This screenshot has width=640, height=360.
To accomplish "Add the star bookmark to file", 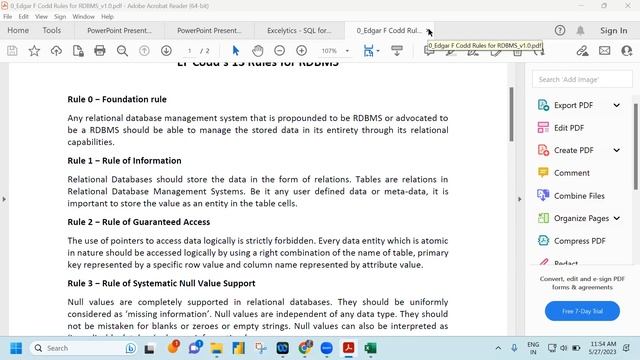I will (x=34, y=51).
